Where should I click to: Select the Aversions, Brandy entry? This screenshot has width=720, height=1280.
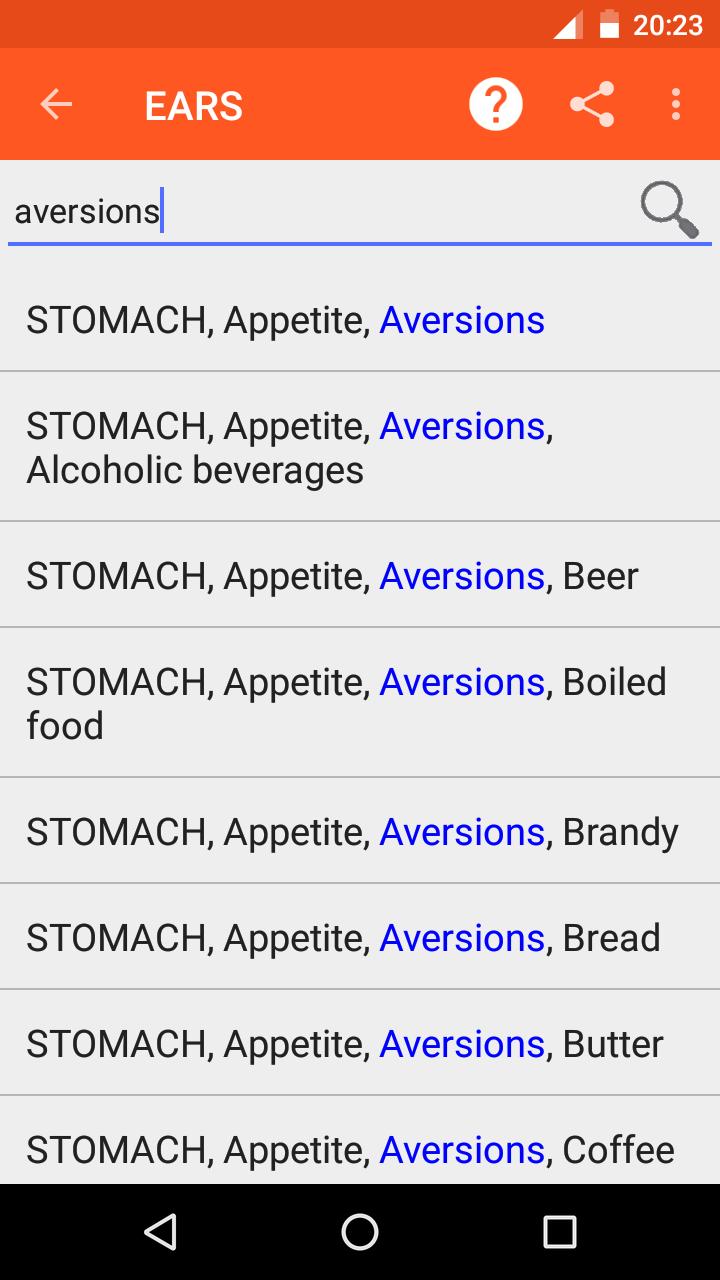(x=360, y=831)
